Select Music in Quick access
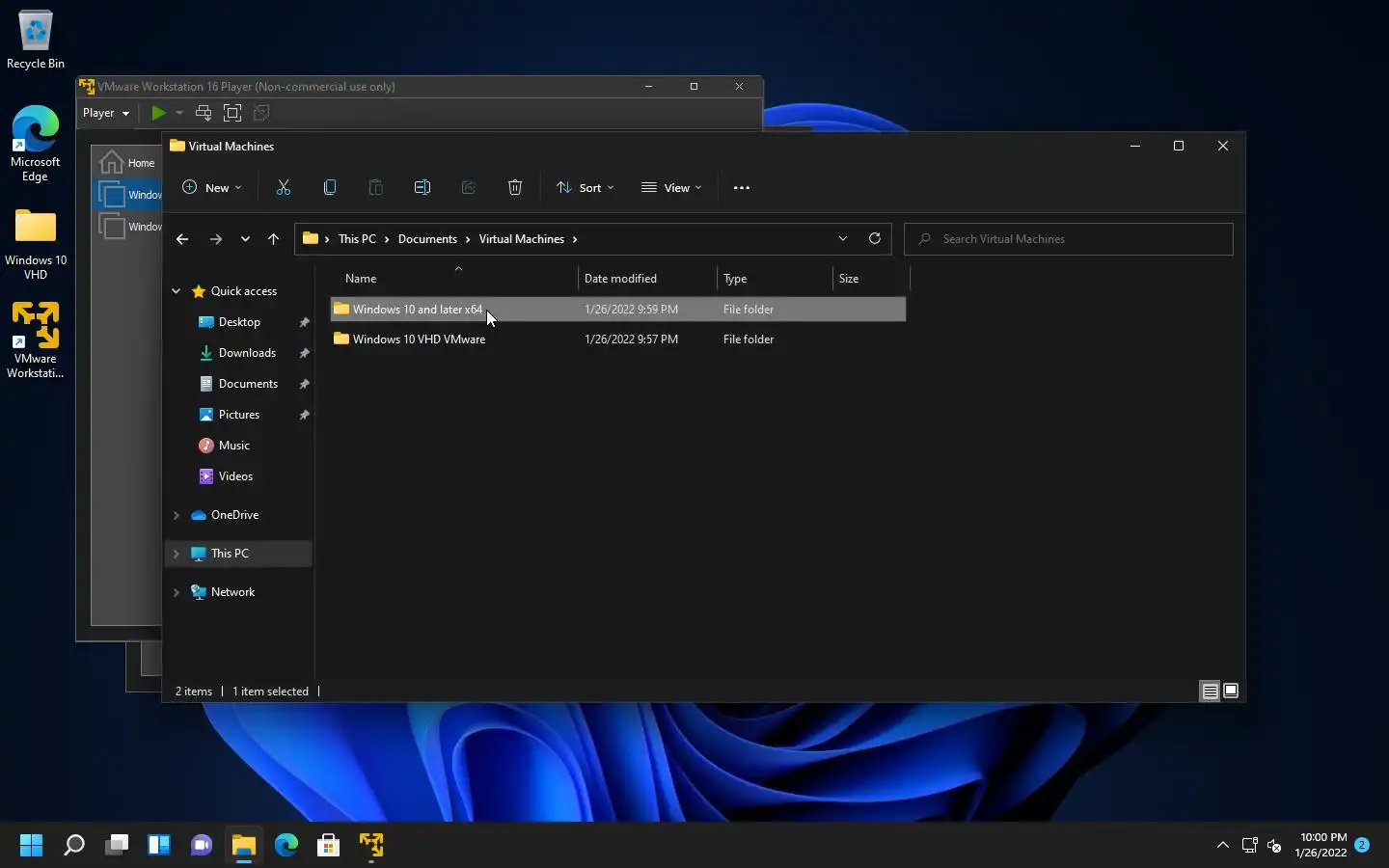This screenshot has width=1389, height=868. pyautogui.click(x=234, y=446)
